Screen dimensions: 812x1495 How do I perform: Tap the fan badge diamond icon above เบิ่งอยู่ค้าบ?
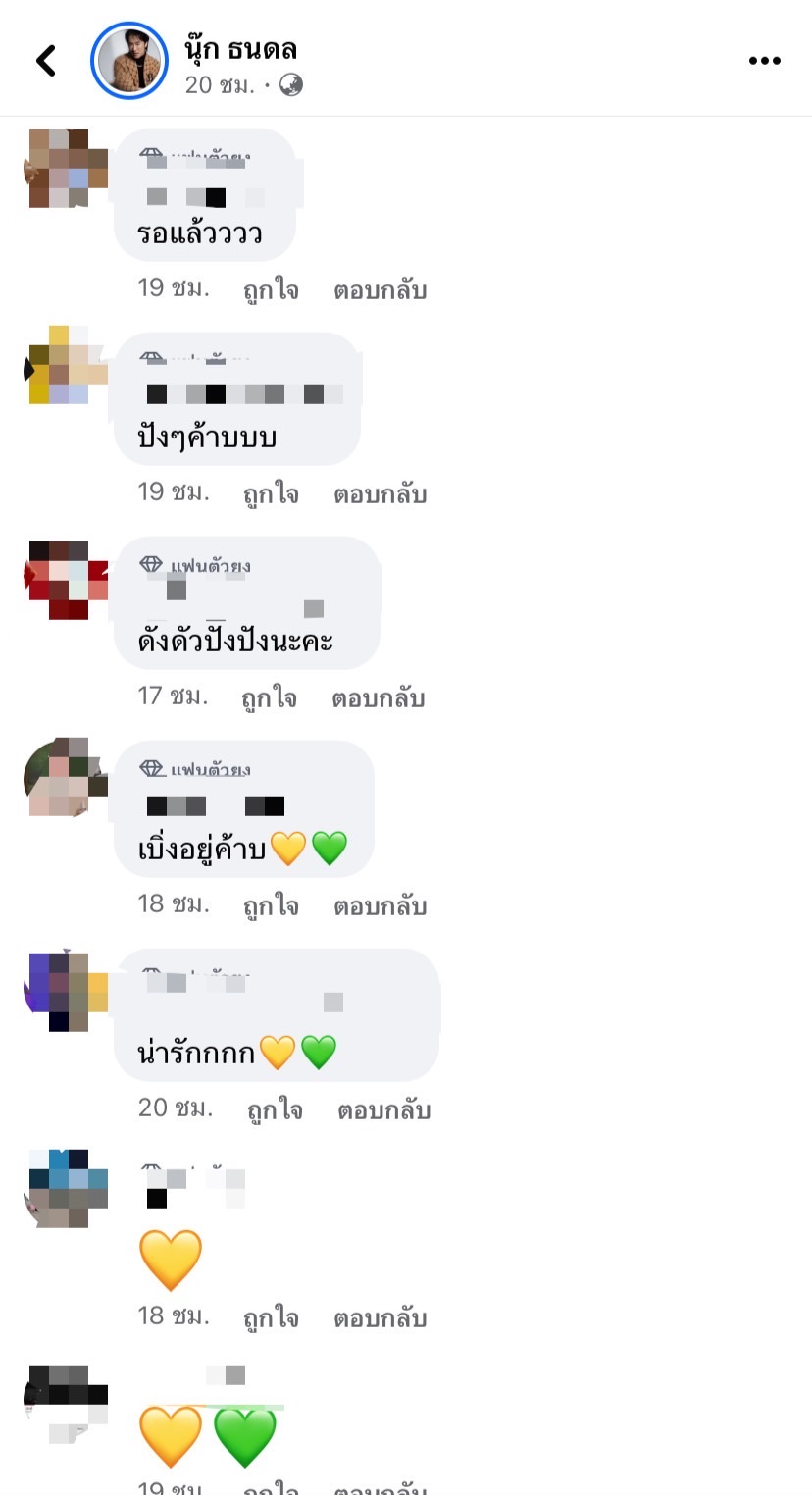pyautogui.click(x=151, y=768)
